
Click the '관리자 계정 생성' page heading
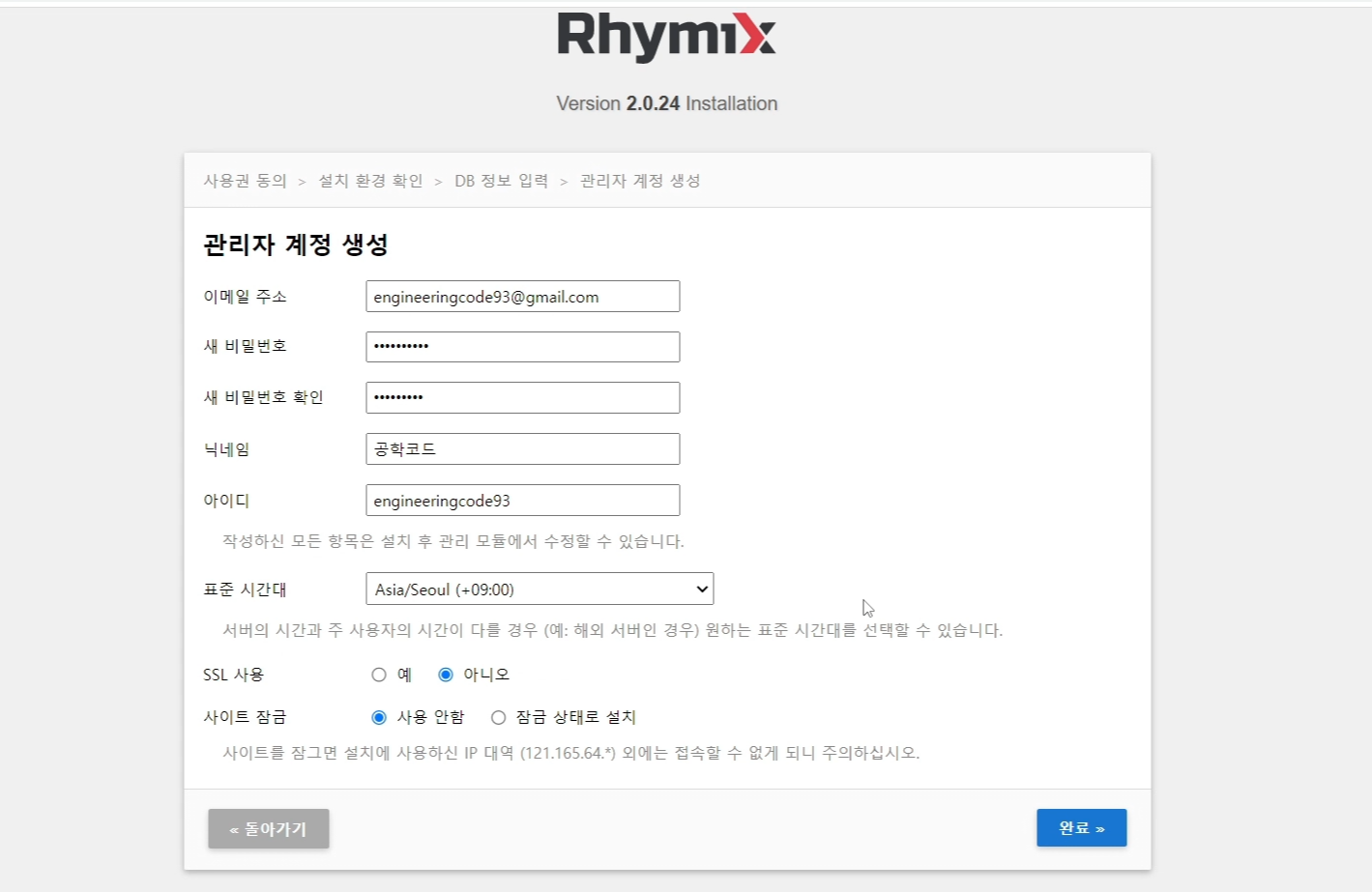296,245
